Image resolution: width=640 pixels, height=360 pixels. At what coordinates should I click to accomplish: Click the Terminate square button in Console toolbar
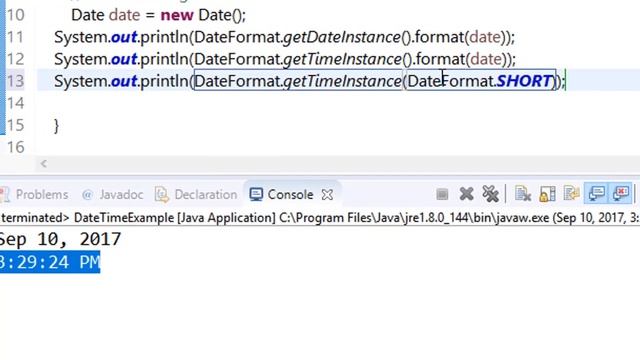(442, 194)
